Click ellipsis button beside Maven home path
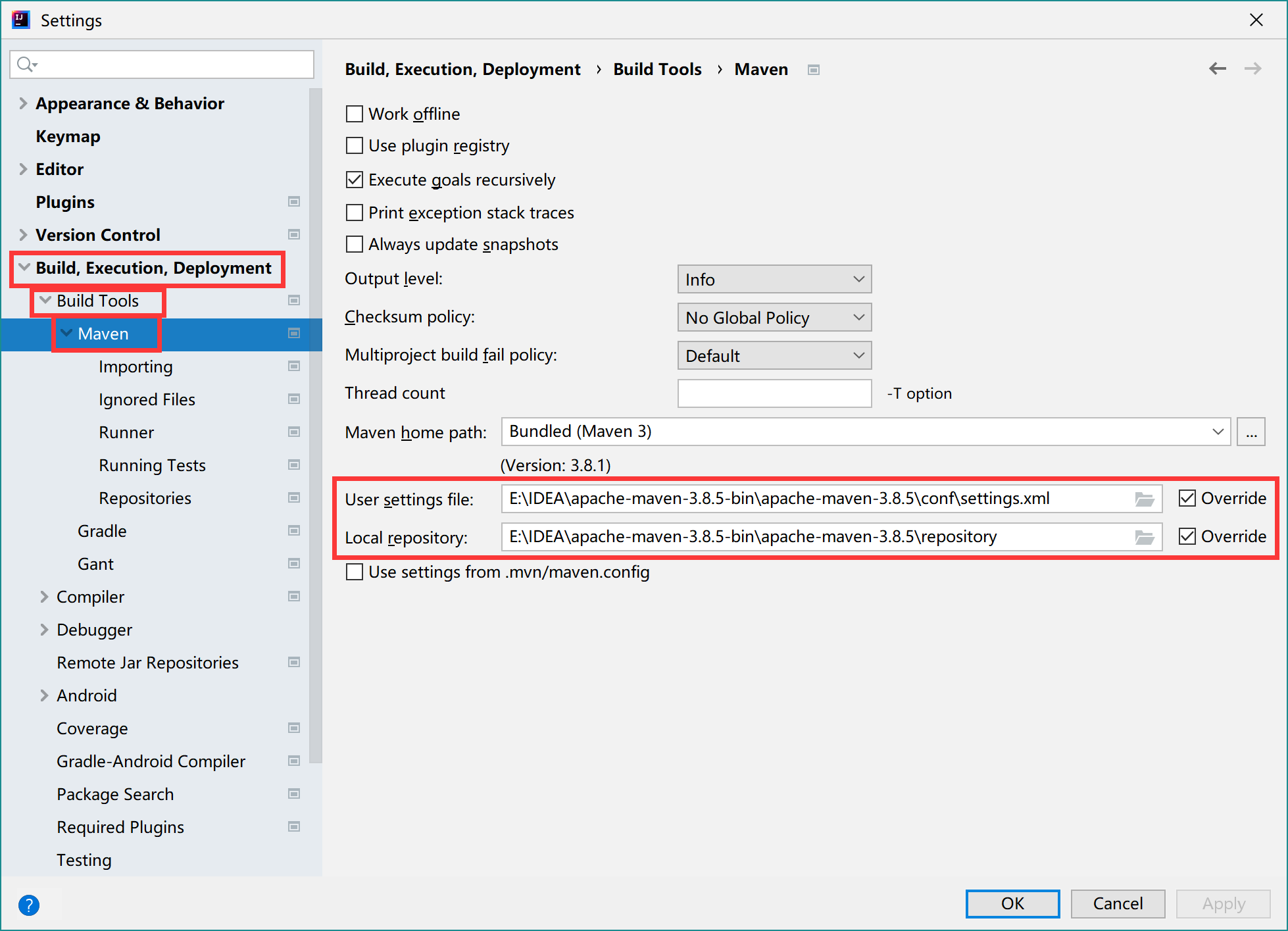Screen dimensions: 1288x931 pyautogui.click(x=1251, y=432)
